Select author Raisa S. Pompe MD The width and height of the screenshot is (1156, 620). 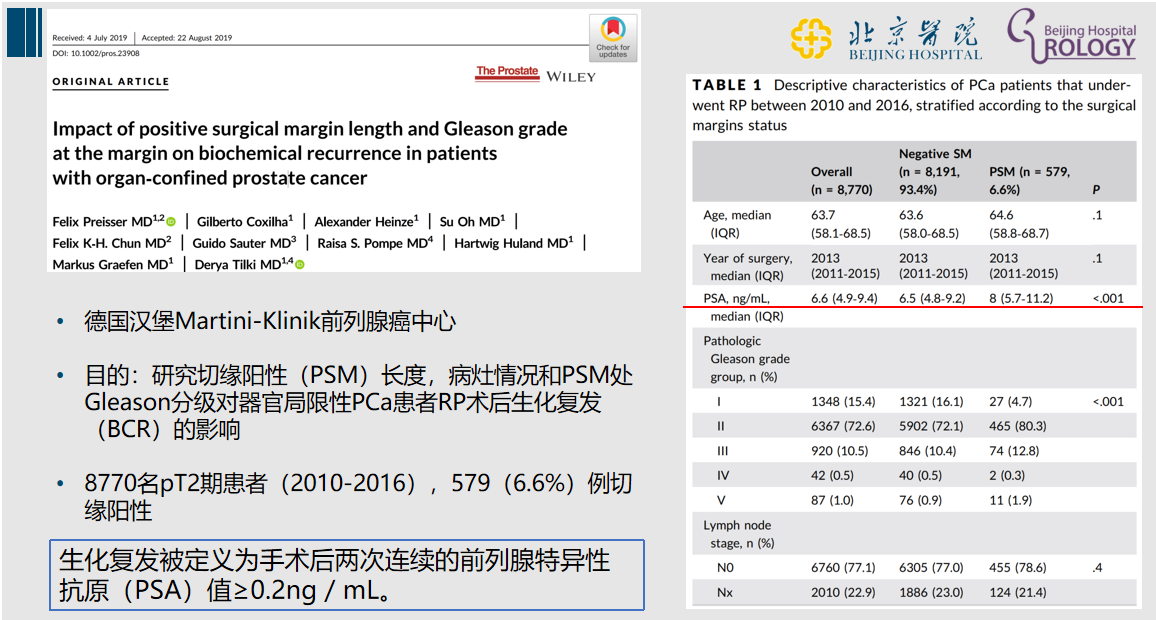pos(375,243)
